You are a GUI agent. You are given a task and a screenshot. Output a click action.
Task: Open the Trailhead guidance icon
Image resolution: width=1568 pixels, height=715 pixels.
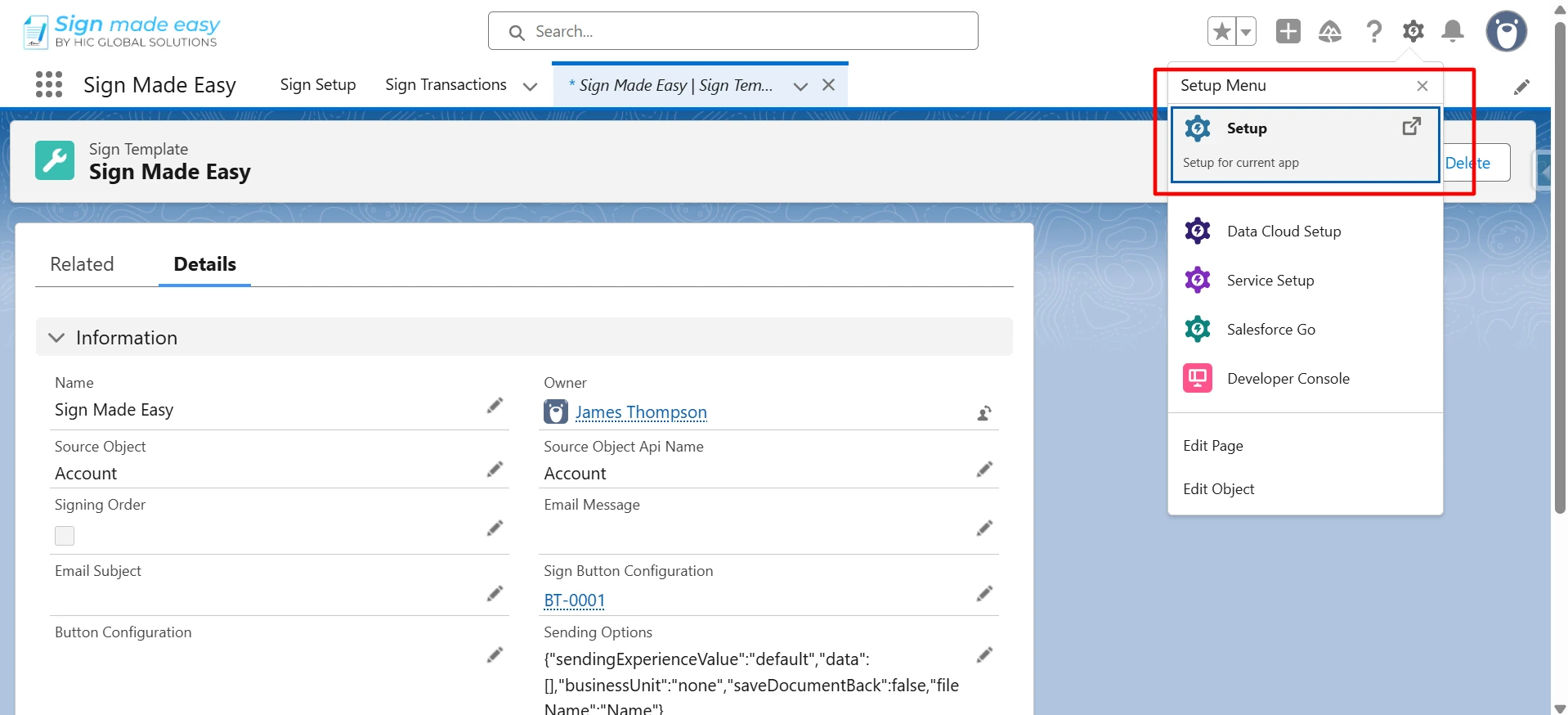pos(1330,32)
